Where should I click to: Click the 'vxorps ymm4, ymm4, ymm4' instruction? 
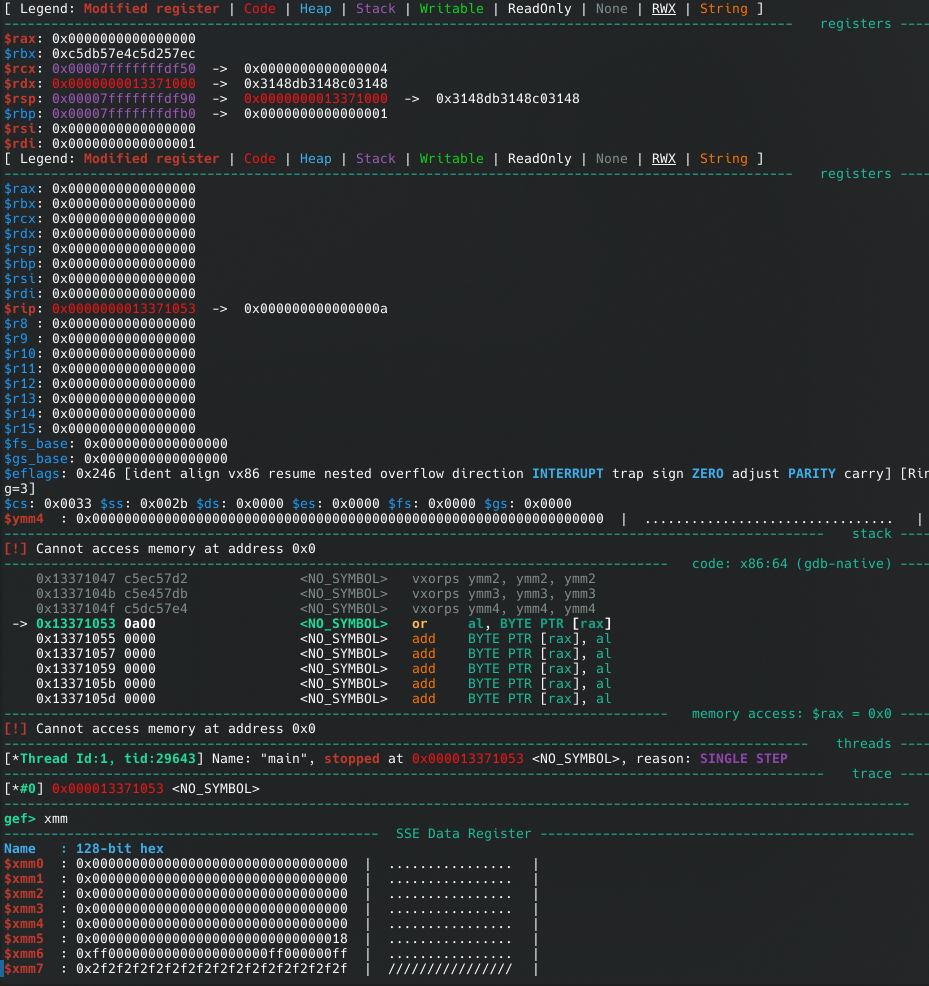[x=503, y=609]
